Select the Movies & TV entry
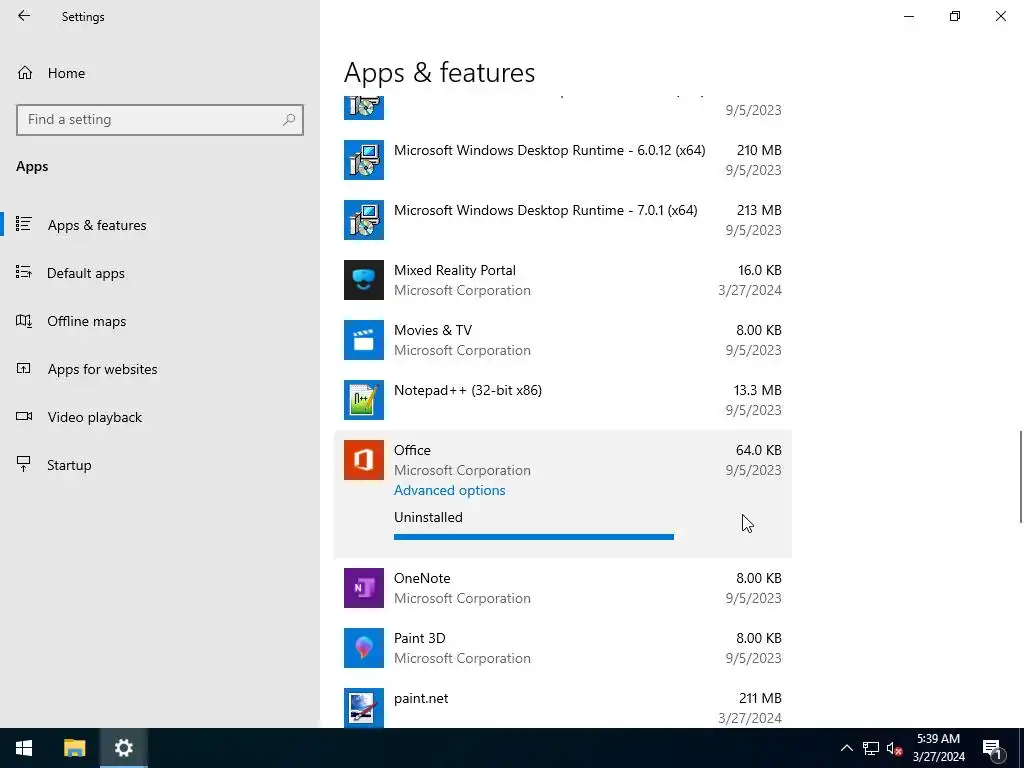The height and width of the screenshot is (768, 1024). coord(563,340)
